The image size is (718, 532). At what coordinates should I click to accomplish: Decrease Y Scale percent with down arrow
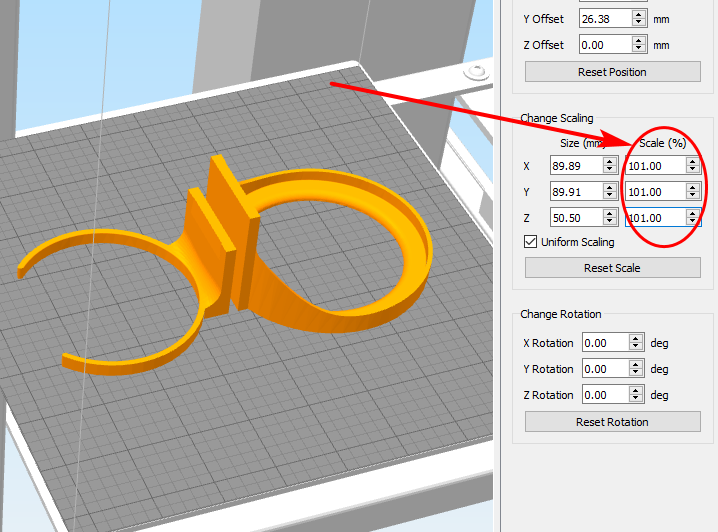pos(693,196)
